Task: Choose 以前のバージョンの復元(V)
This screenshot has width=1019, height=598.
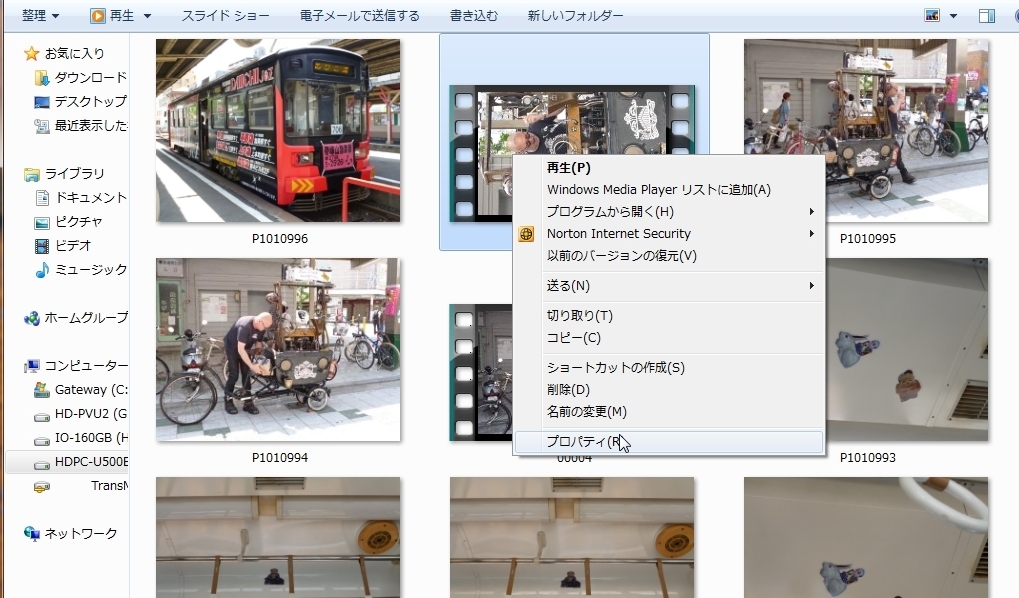Action: [669, 256]
